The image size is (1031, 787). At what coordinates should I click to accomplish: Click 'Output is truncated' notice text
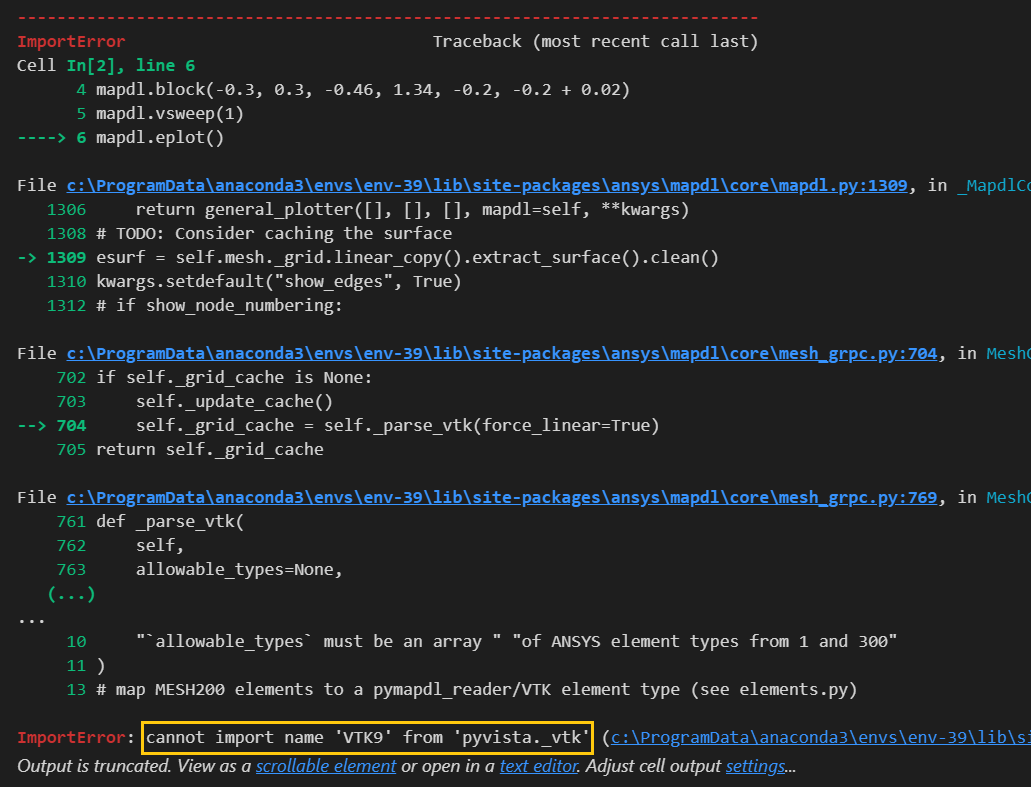tap(94, 766)
